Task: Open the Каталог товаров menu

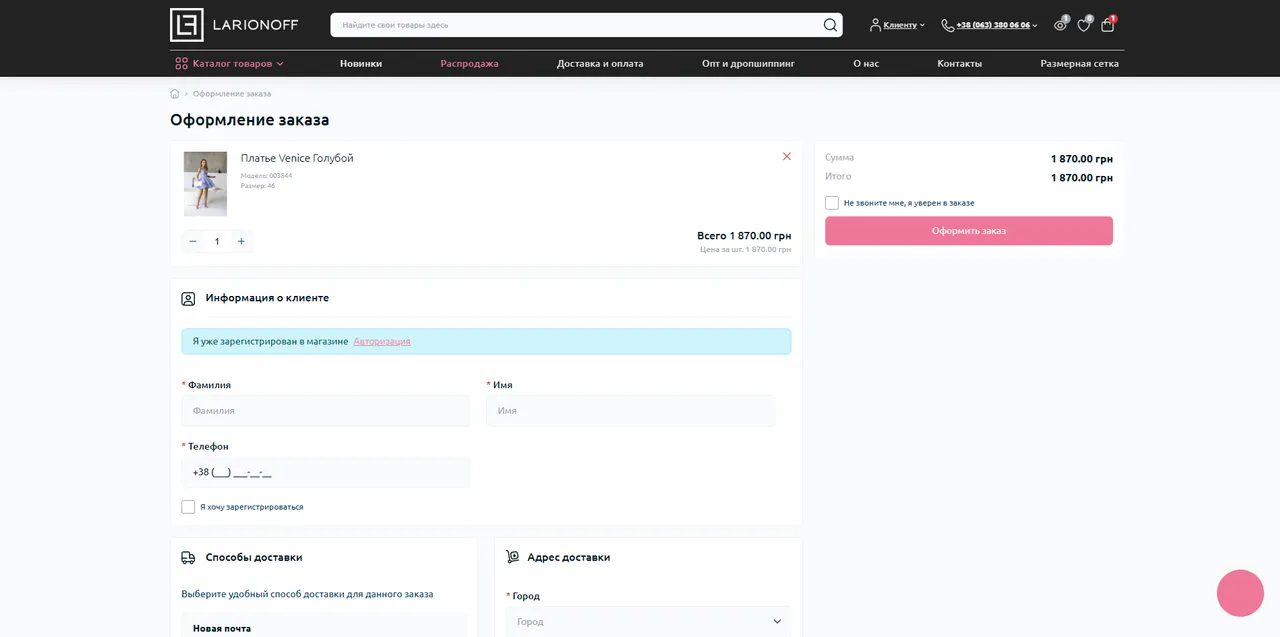Action: pyautogui.click(x=229, y=63)
